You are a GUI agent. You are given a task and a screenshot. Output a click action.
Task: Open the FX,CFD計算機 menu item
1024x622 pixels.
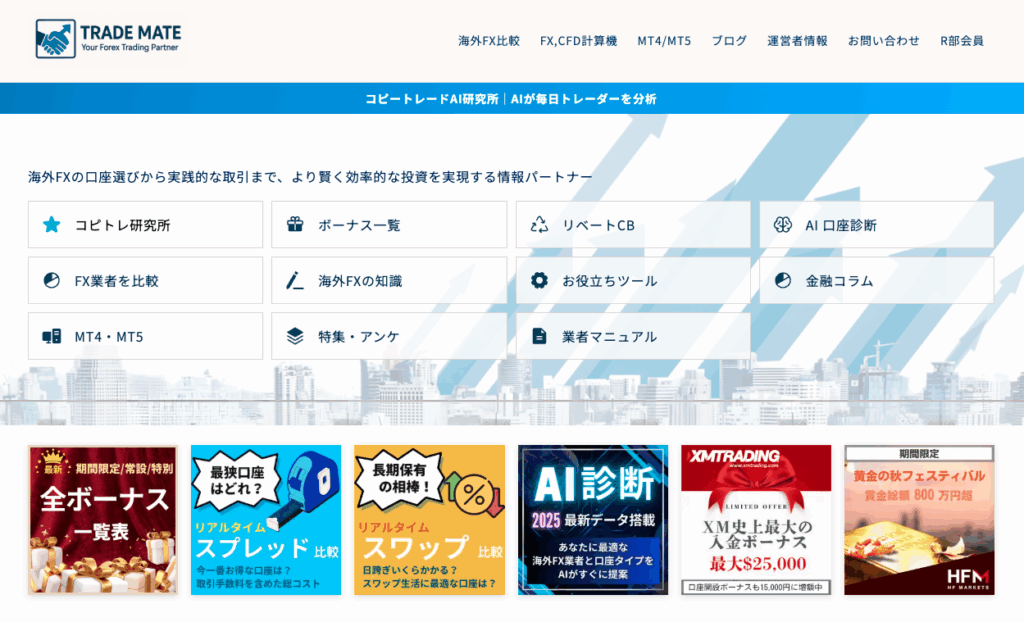(578, 41)
